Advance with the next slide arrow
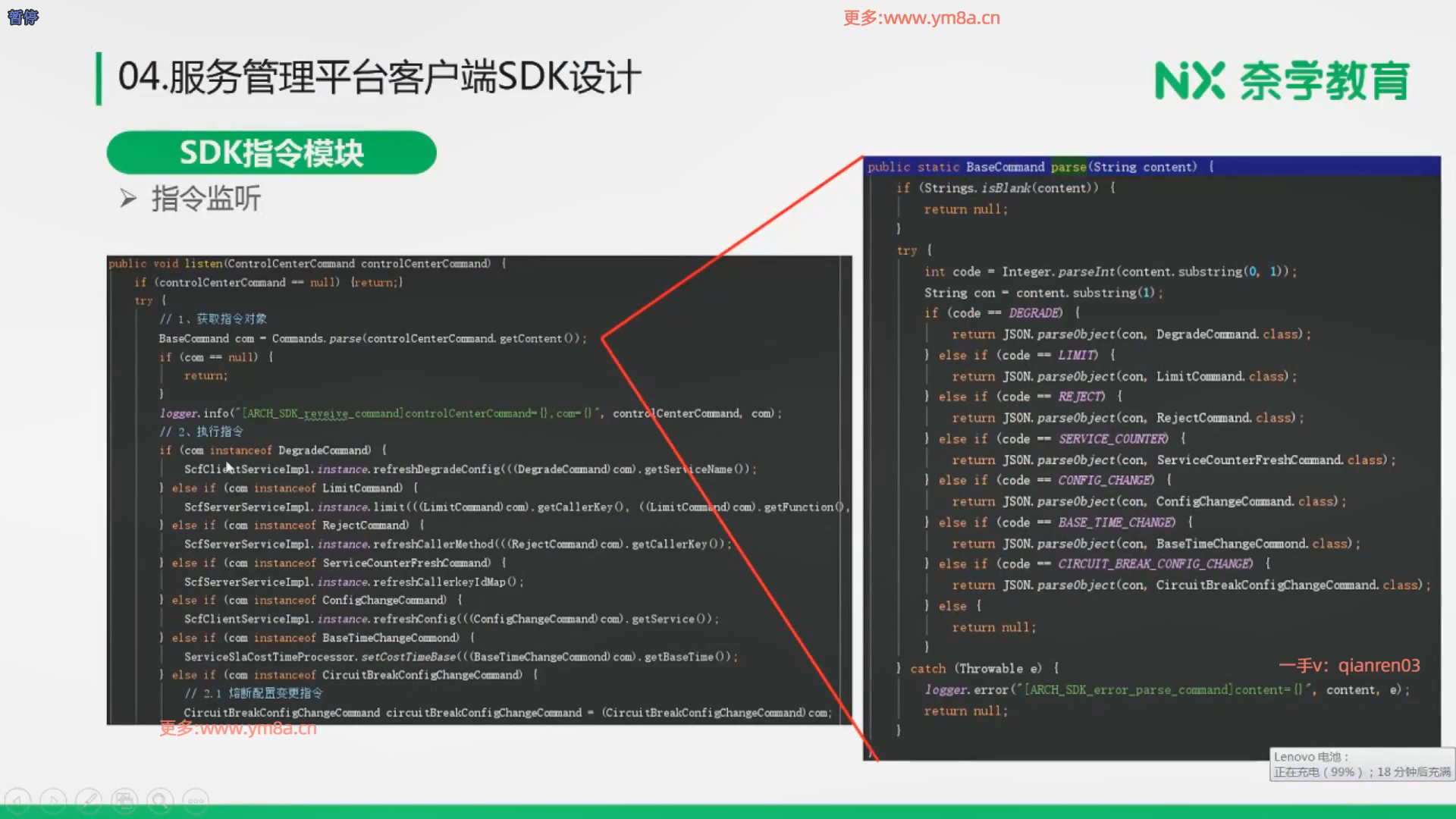This screenshot has width=1456, height=819. tap(53, 801)
